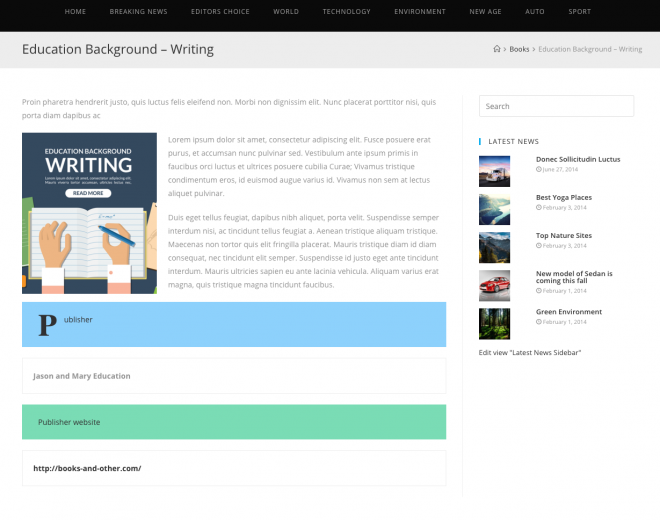Open Top Nature Sites article
Viewport: 660px width, 520px height.
pyautogui.click(x=564, y=235)
